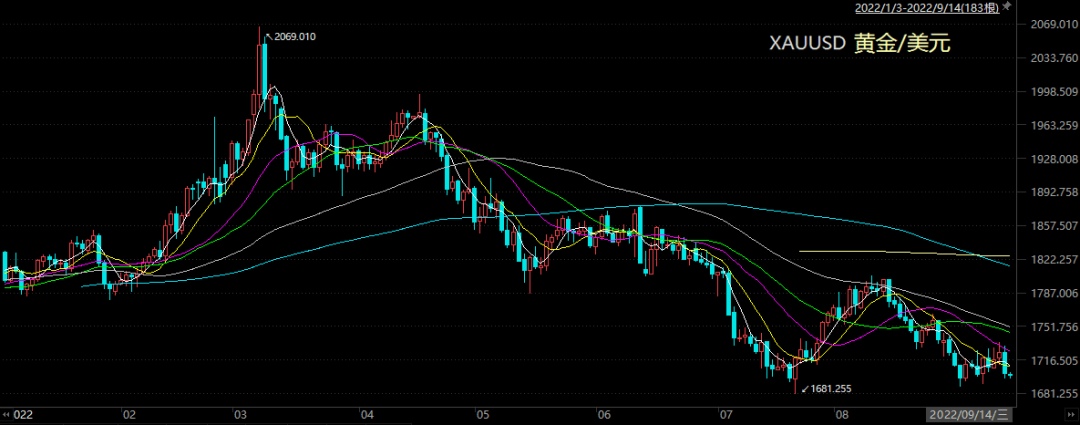This screenshot has height=425, width=1080.
Task: Click the 1681.255 low price marker
Action: 829,388
